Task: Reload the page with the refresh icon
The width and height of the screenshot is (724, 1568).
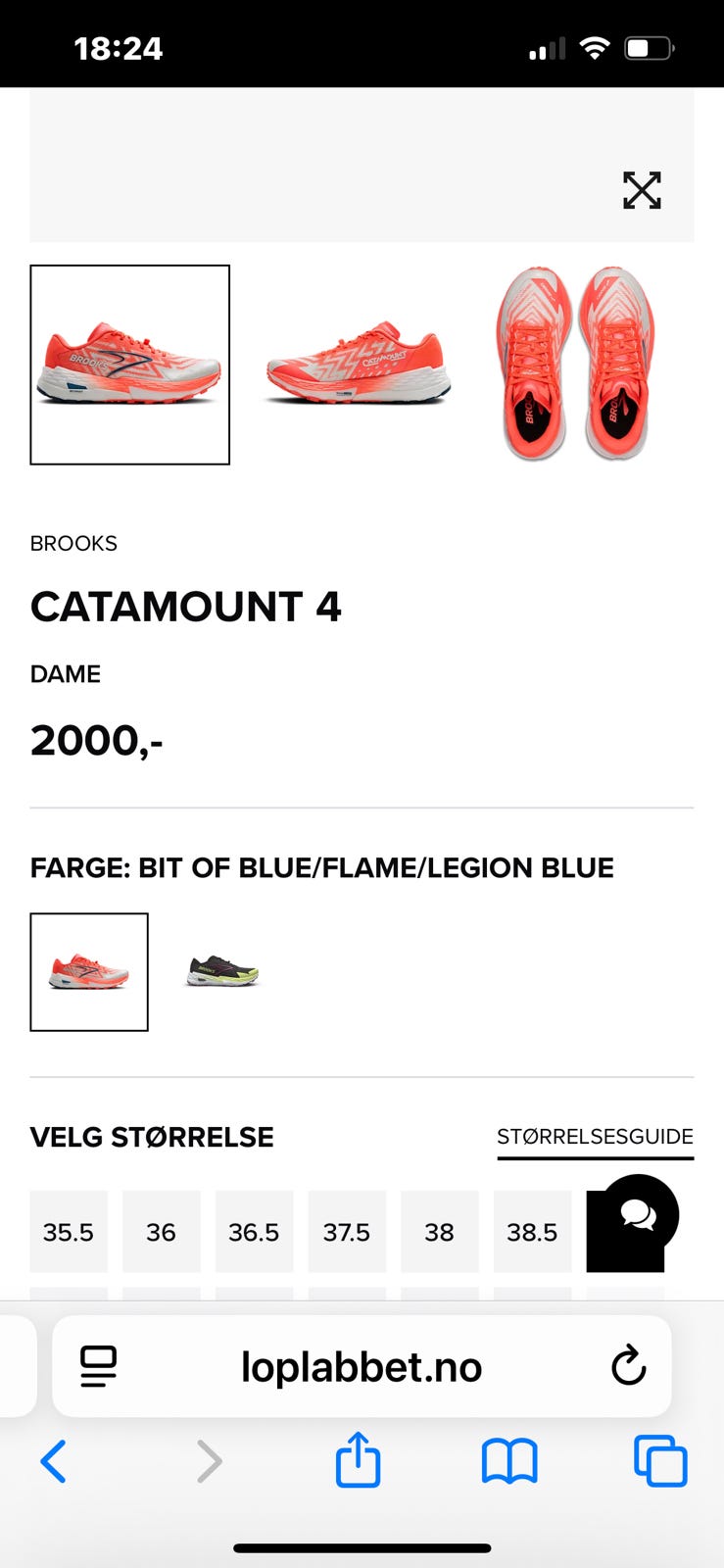Action: pyautogui.click(x=629, y=1366)
